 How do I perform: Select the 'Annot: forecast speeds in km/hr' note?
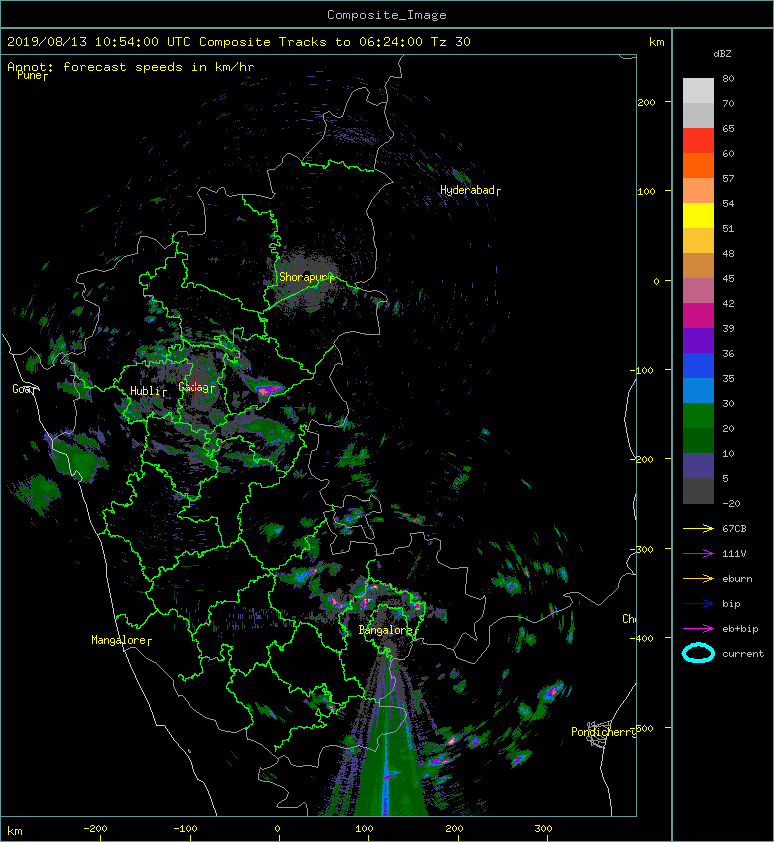coord(131,67)
